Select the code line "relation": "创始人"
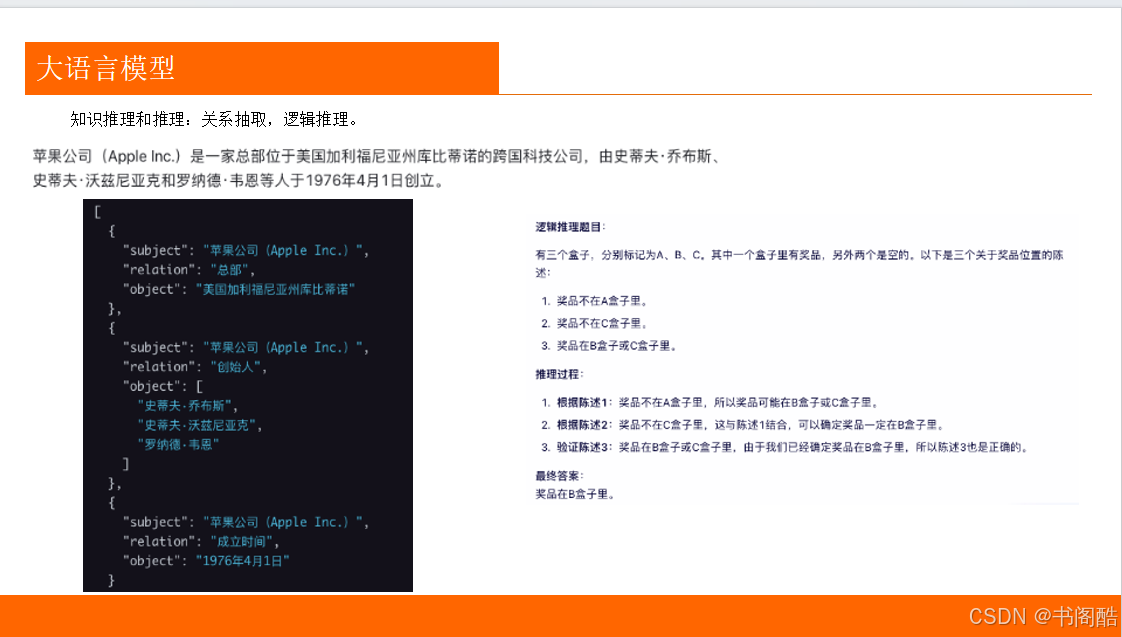Viewport: 1122px width, 637px height. point(195,366)
